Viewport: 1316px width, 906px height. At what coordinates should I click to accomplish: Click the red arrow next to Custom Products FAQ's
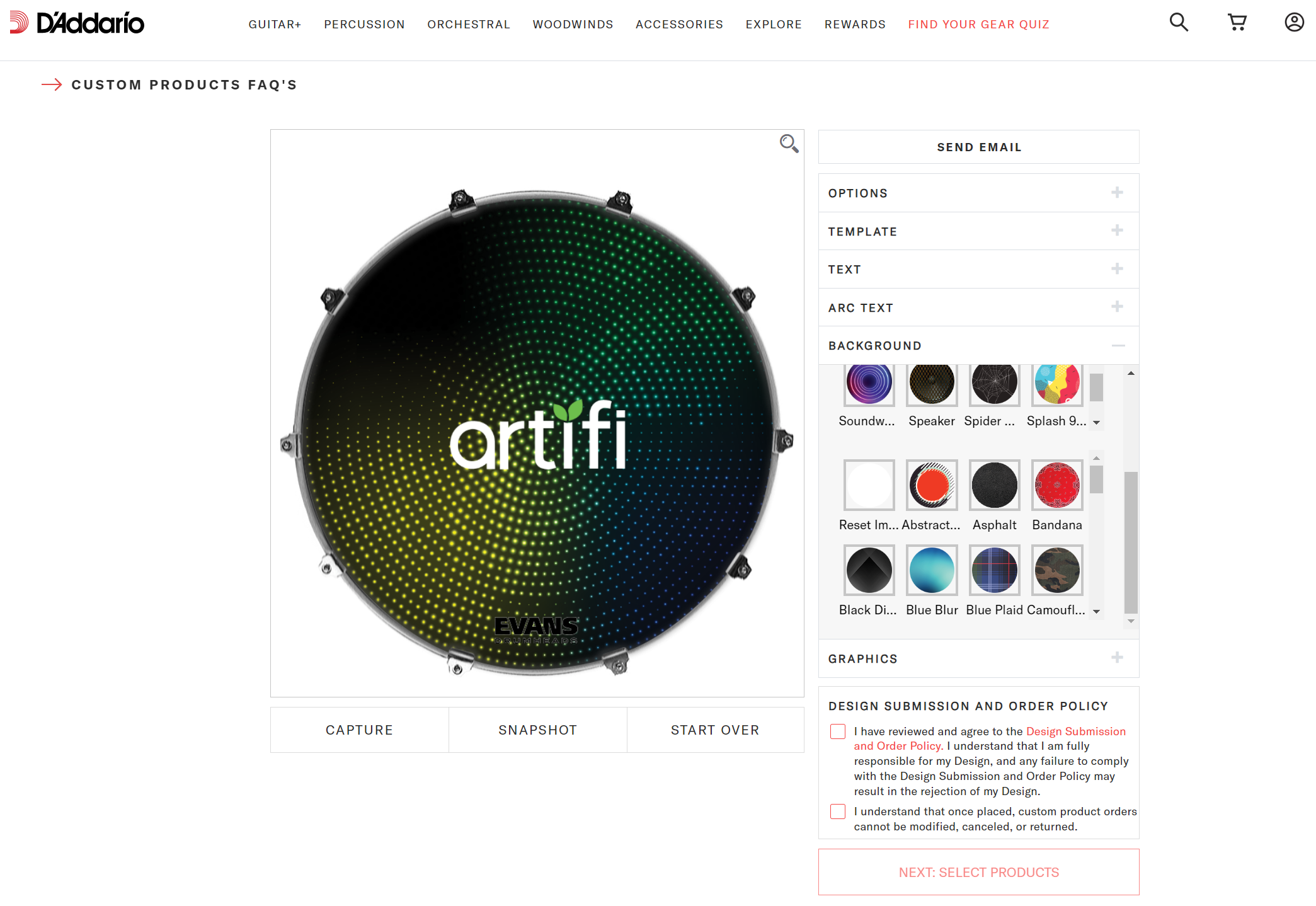pos(52,84)
